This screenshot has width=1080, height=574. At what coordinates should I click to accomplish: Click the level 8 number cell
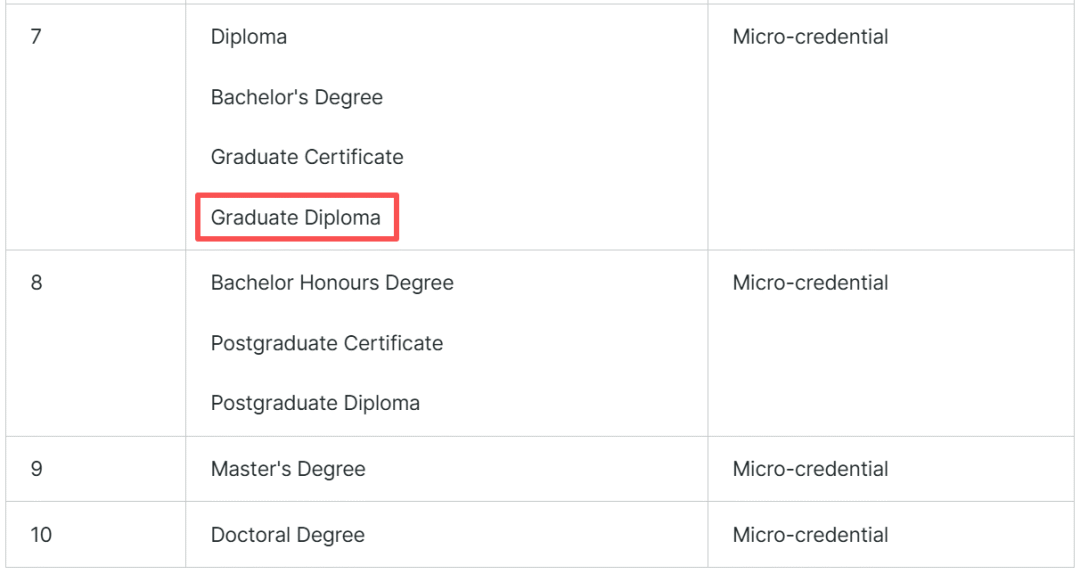click(x=36, y=283)
